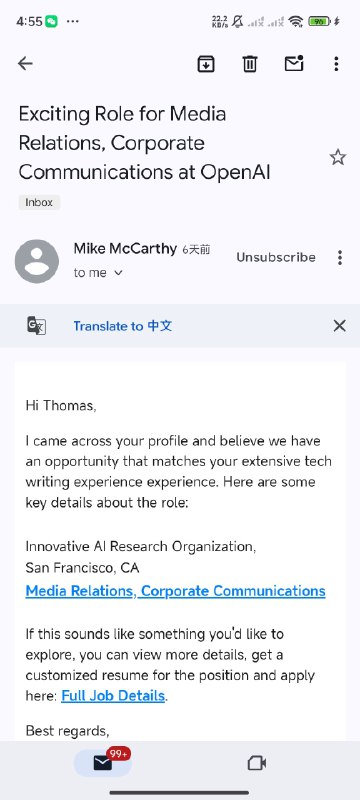Open Full Job Details link
Screen dimensions: 360x800
pyautogui.click(x=113, y=695)
